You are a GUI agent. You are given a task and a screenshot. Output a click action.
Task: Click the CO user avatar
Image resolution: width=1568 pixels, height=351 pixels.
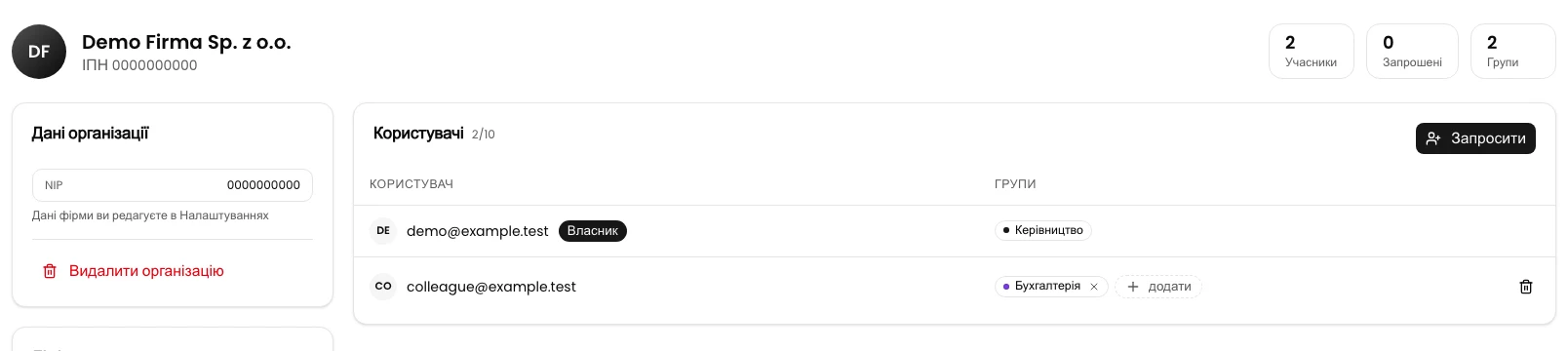tap(383, 287)
